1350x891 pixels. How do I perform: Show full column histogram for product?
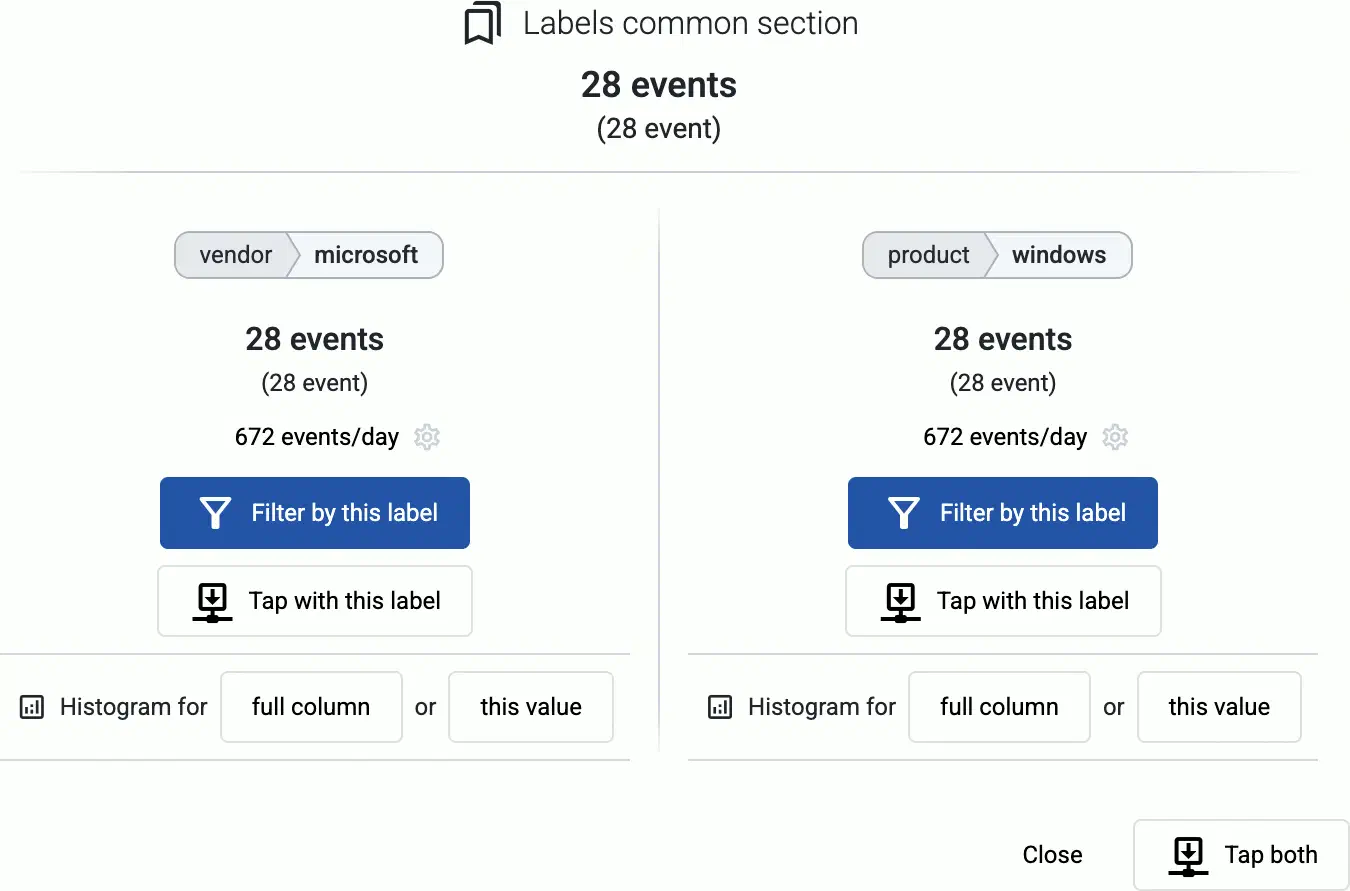999,707
